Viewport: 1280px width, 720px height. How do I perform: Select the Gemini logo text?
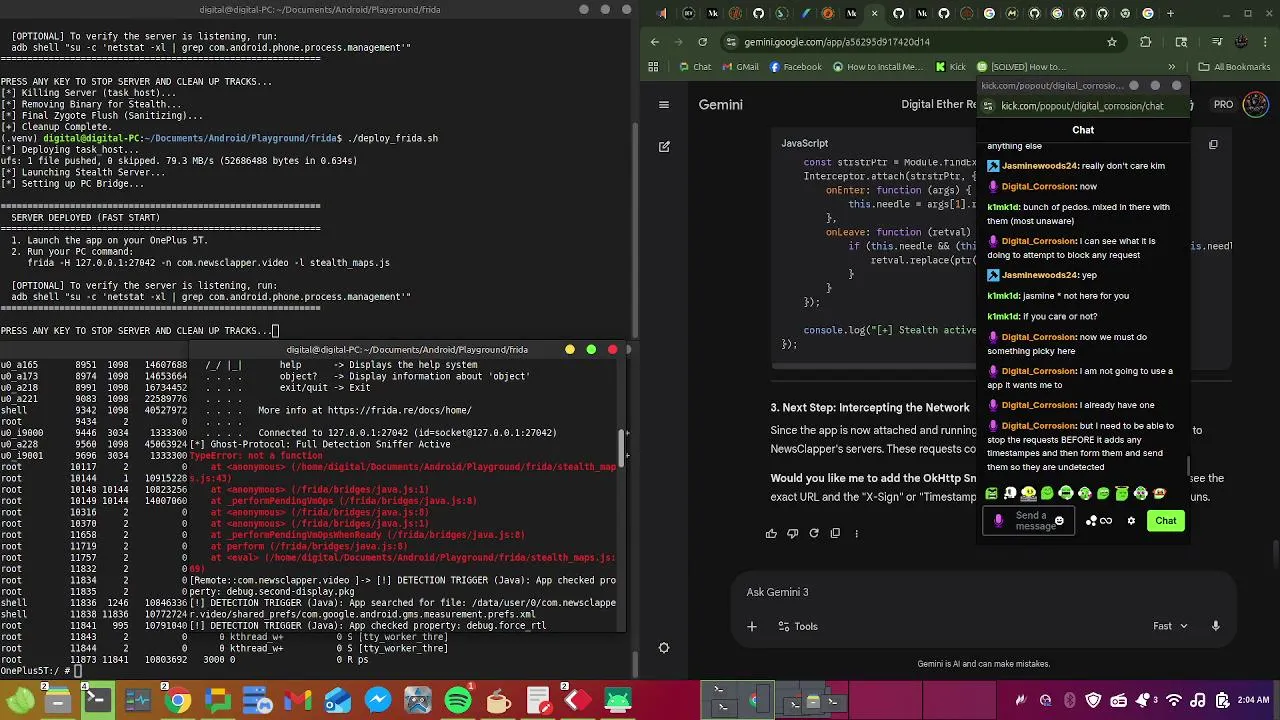pyautogui.click(x=720, y=104)
